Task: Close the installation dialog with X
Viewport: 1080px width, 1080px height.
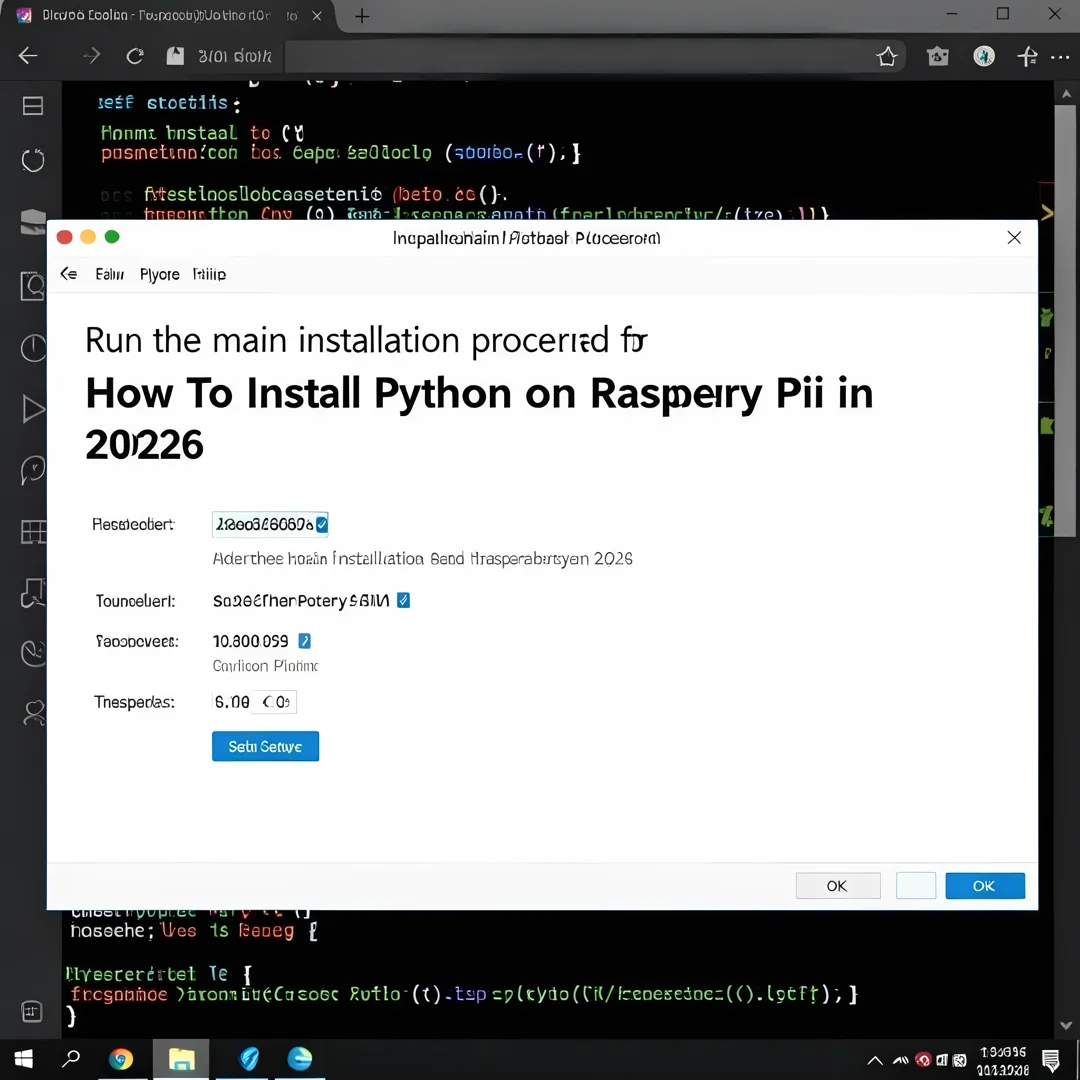Action: [x=1014, y=238]
